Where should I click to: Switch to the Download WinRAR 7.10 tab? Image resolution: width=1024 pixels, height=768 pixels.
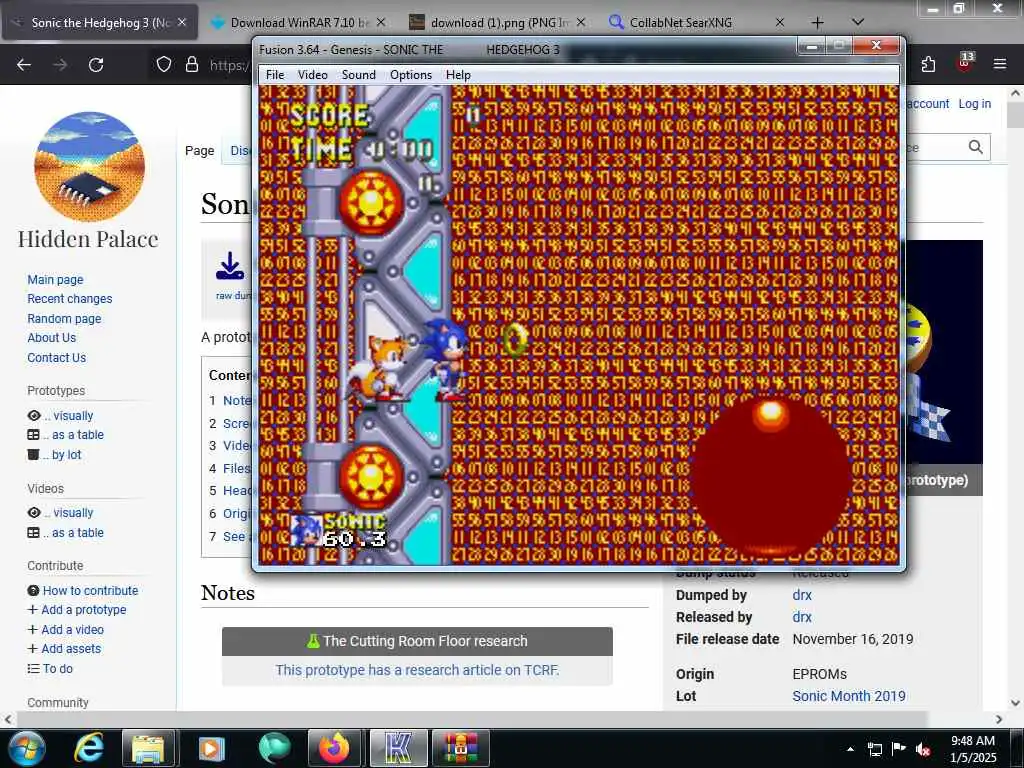pyautogui.click(x=300, y=23)
